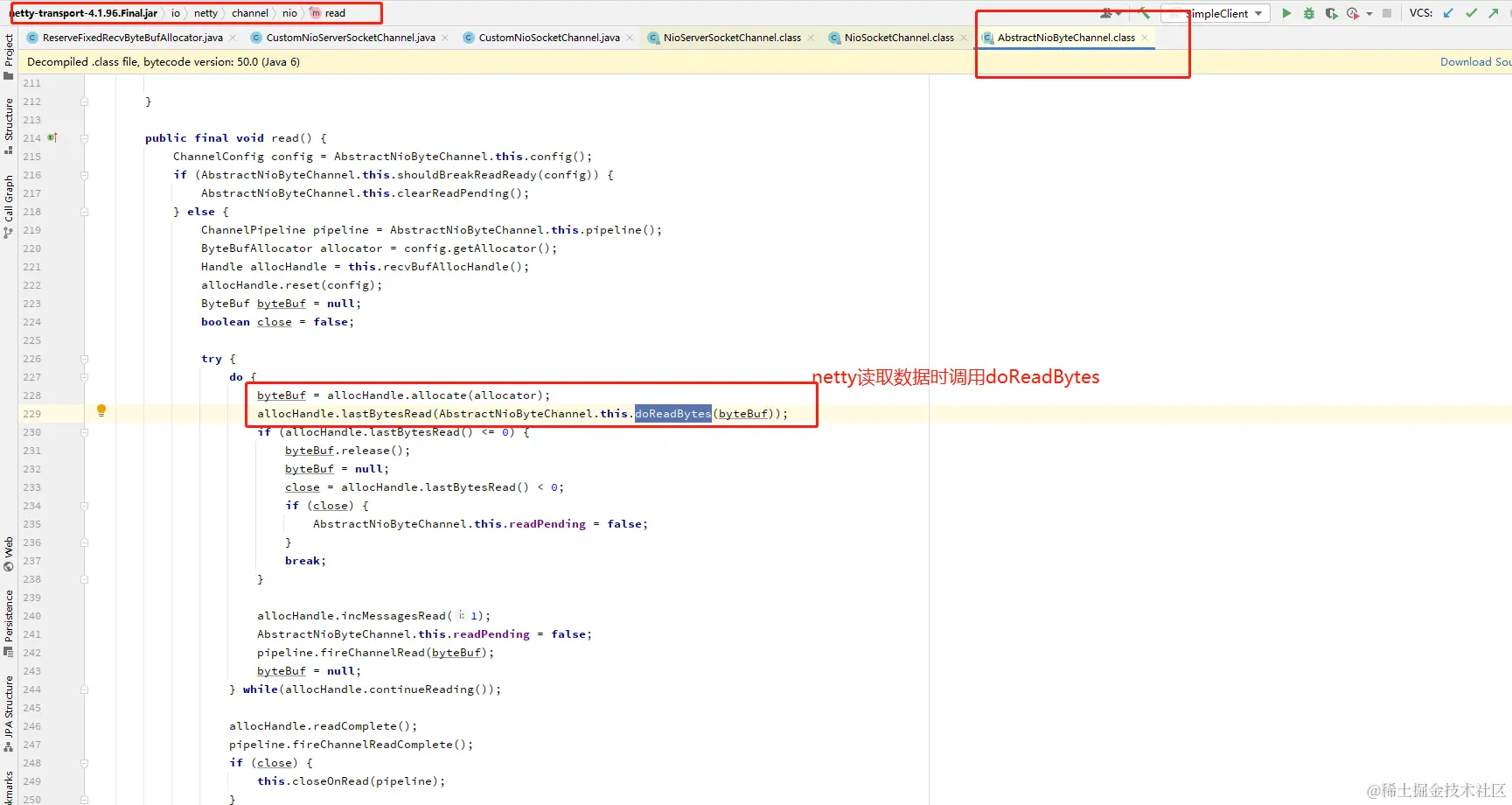The height and width of the screenshot is (805, 1512).
Task: Click the user account icon in the toolbar
Action: 1107,13
